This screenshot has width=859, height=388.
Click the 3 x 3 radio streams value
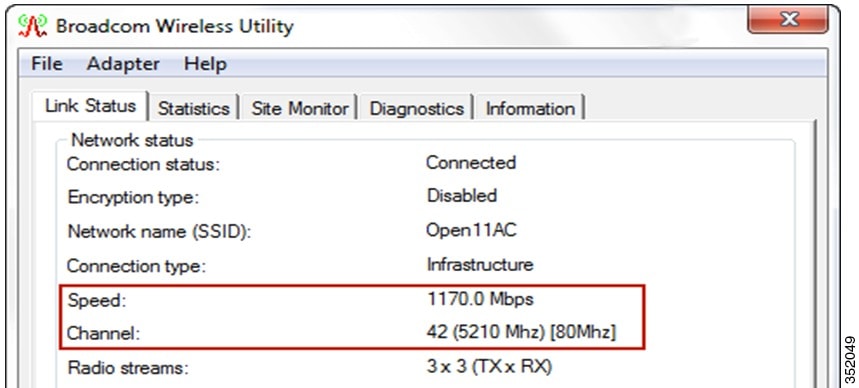489,367
